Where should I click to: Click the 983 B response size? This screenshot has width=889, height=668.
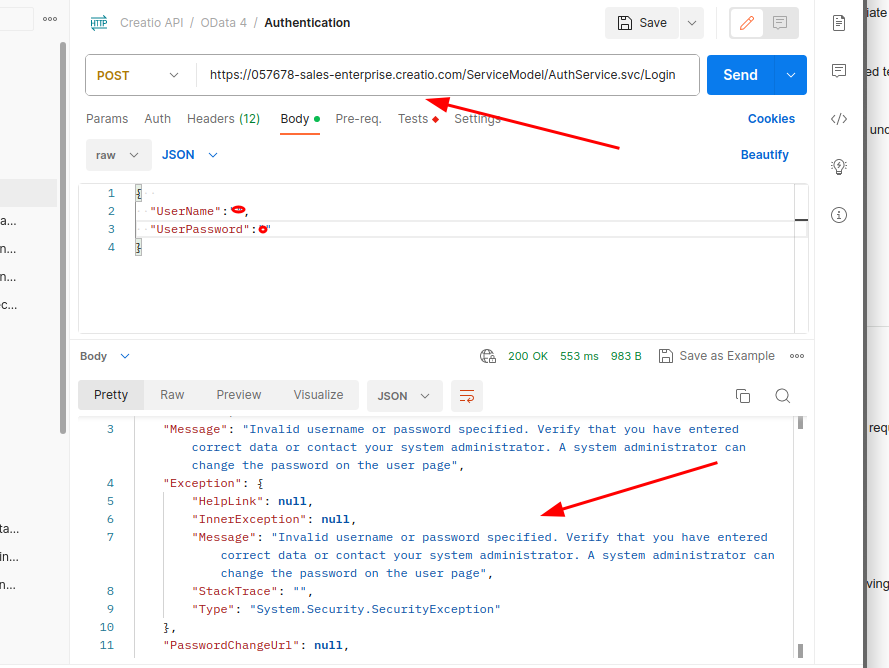[626, 356]
